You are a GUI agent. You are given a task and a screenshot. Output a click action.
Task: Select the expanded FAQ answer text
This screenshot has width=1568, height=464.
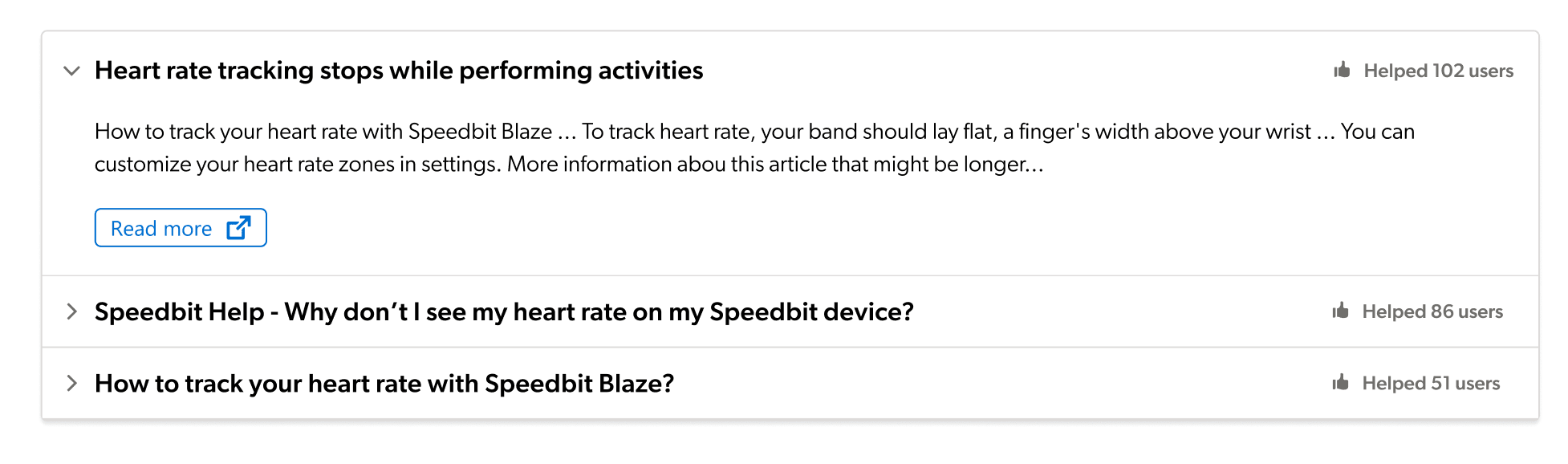[x=562, y=148]
